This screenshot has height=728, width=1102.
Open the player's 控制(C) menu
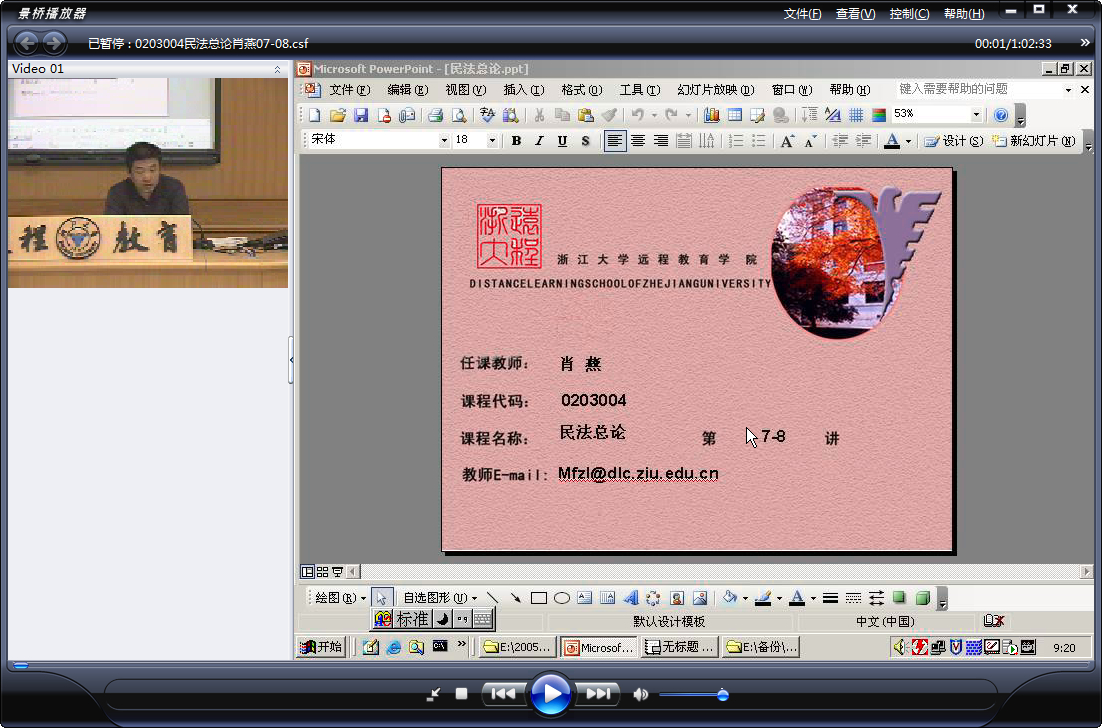point(909,14)
